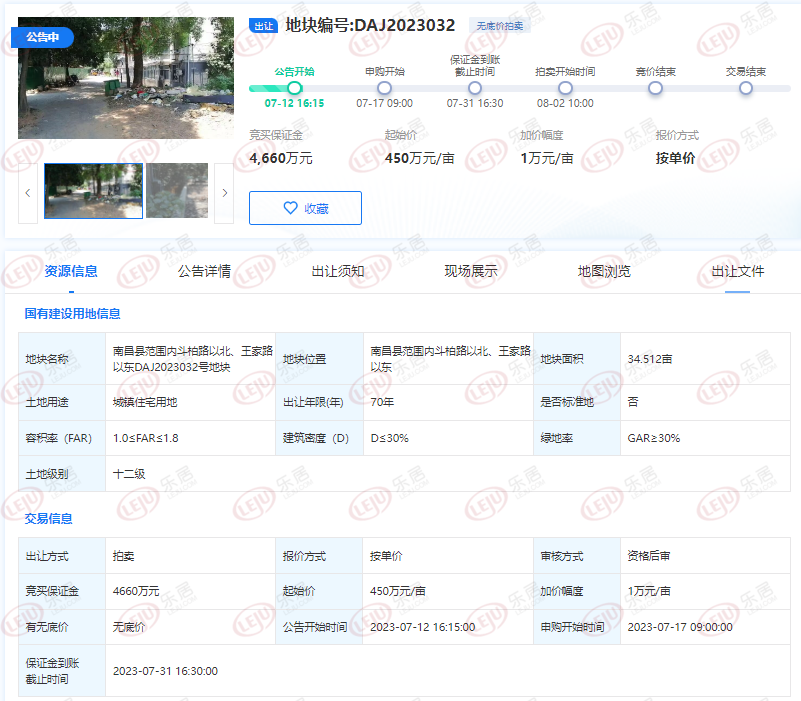Switch to the 公告详情 tab
This screenshot has width=801, height=701.
[204, 271]
